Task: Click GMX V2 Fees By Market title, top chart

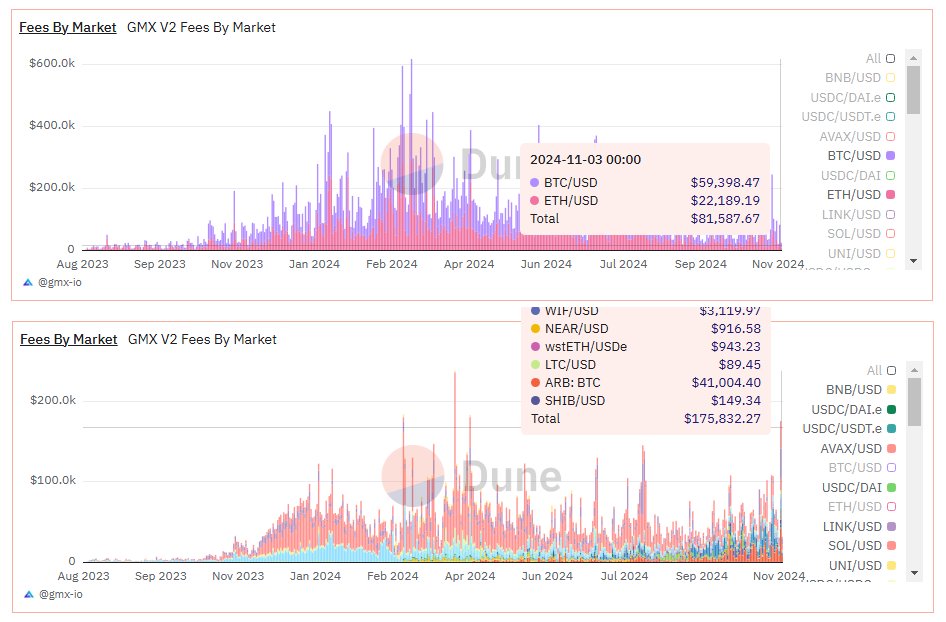Action: point(201,27)
